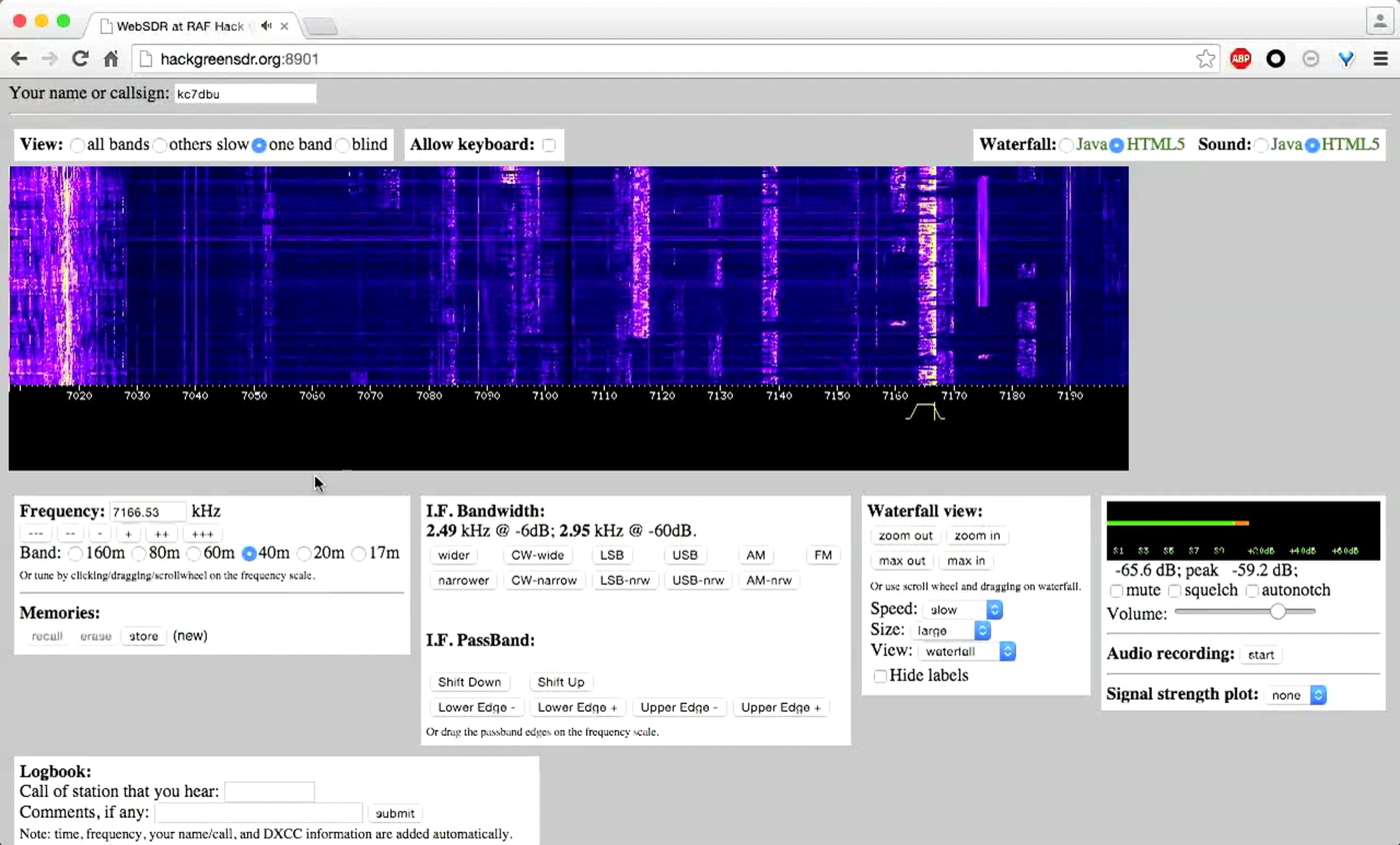Switch to FM mode
Image resolution: width=1400 pixels, height=845 pixels.
point(823,555)
